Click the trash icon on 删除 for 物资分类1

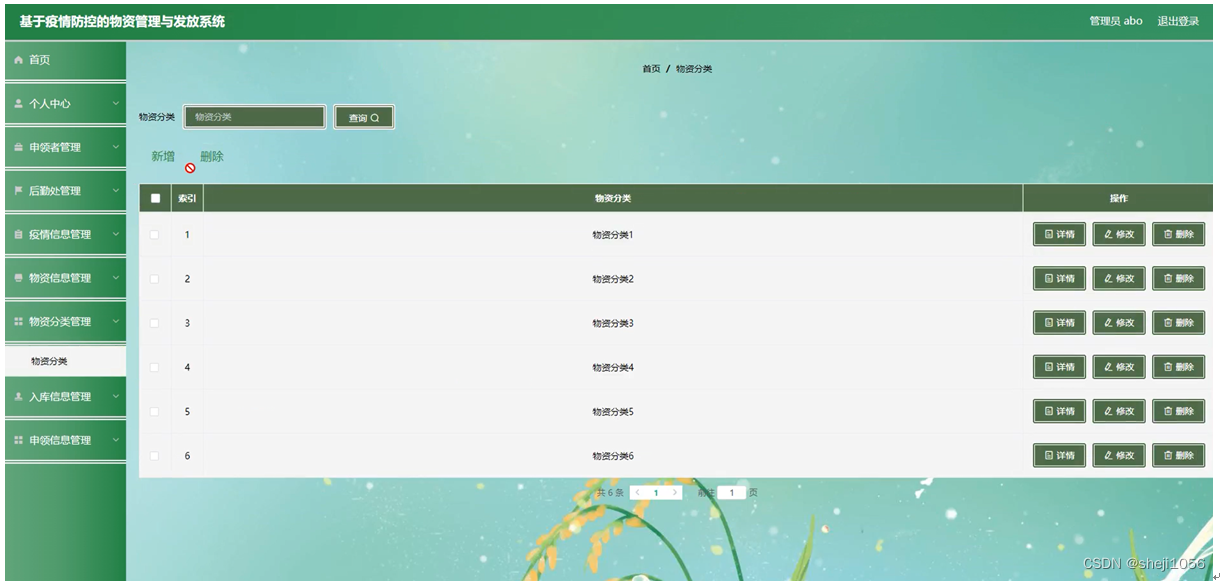click(1168, 234)
